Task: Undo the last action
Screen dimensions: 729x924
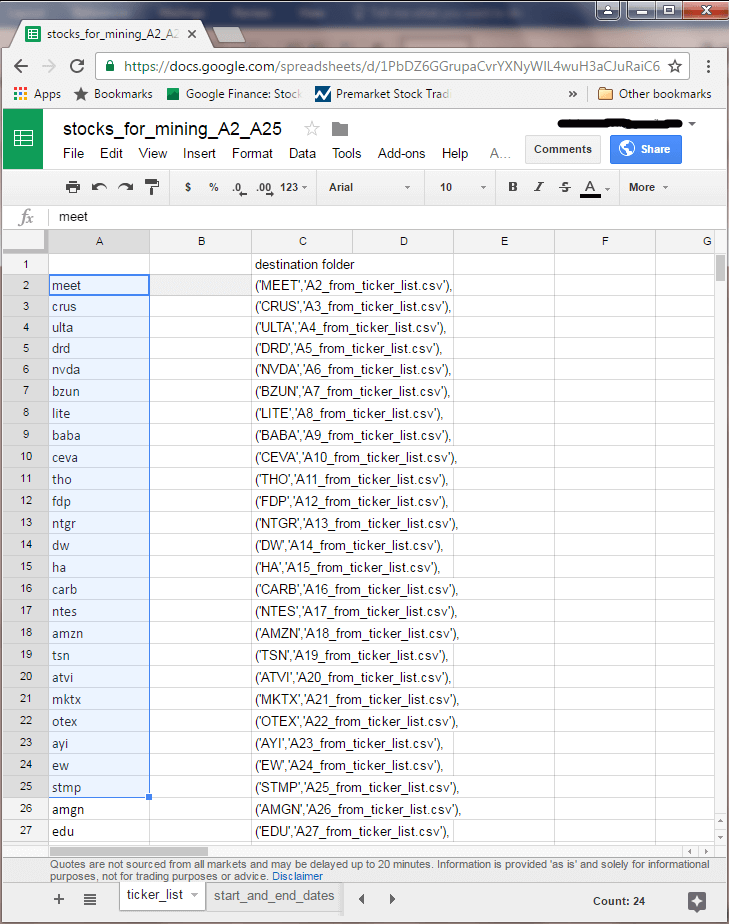Action: coord(99,187)
